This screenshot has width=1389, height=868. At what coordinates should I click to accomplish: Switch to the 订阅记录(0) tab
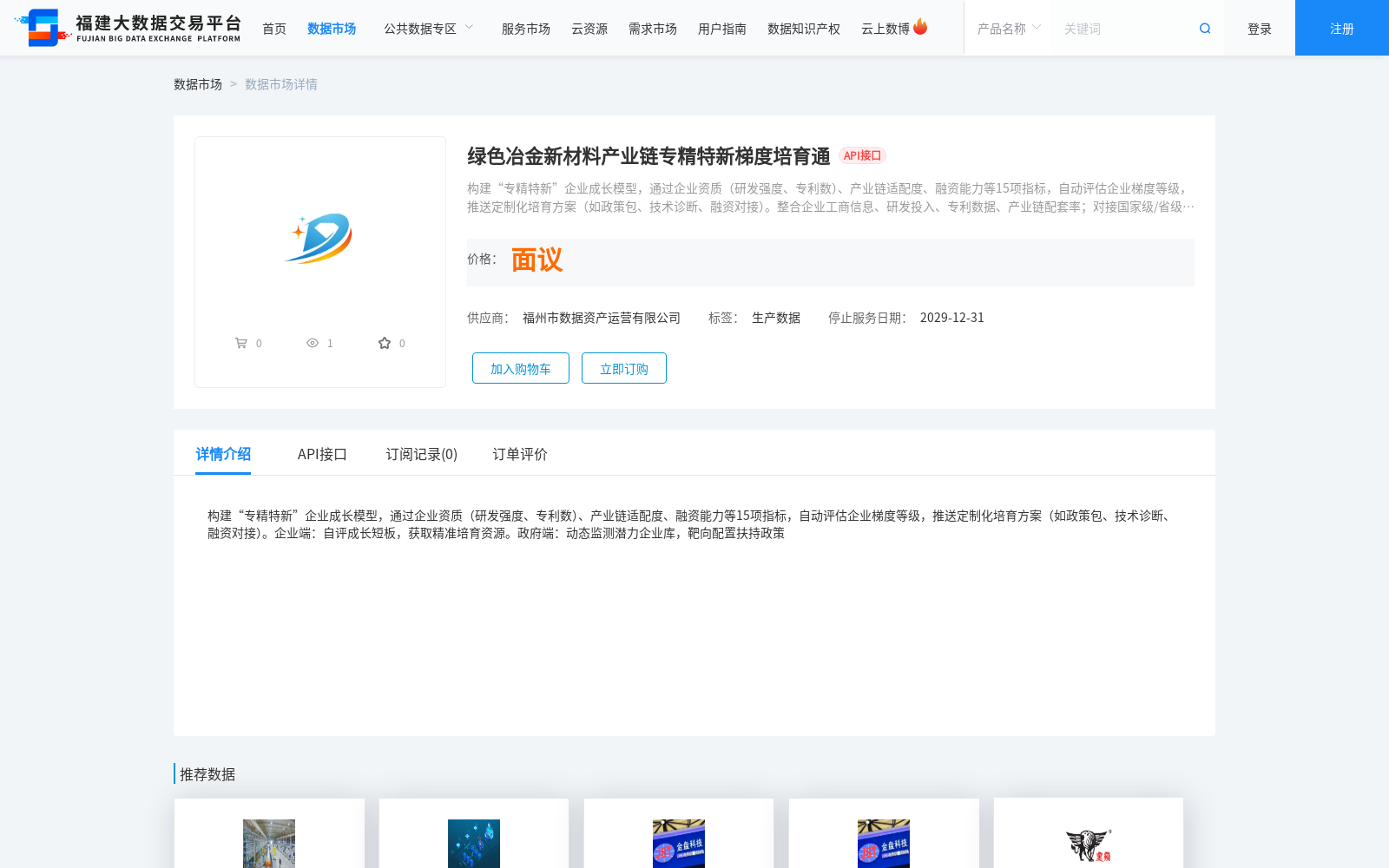[422, 454]
